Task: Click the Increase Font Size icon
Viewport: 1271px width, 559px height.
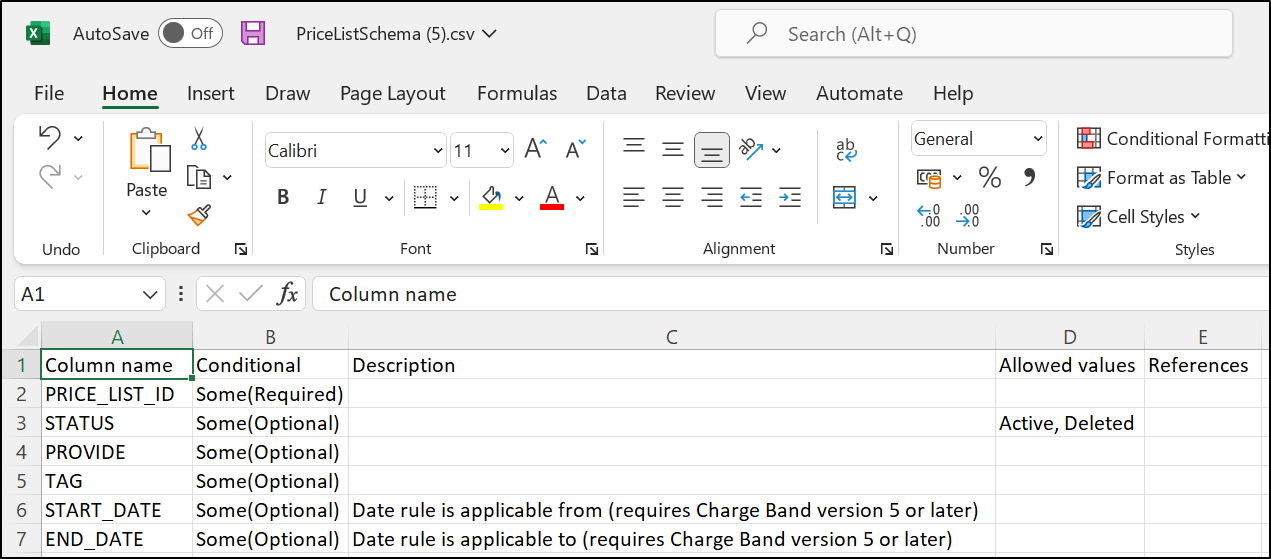Action: (x=535, y=150)
